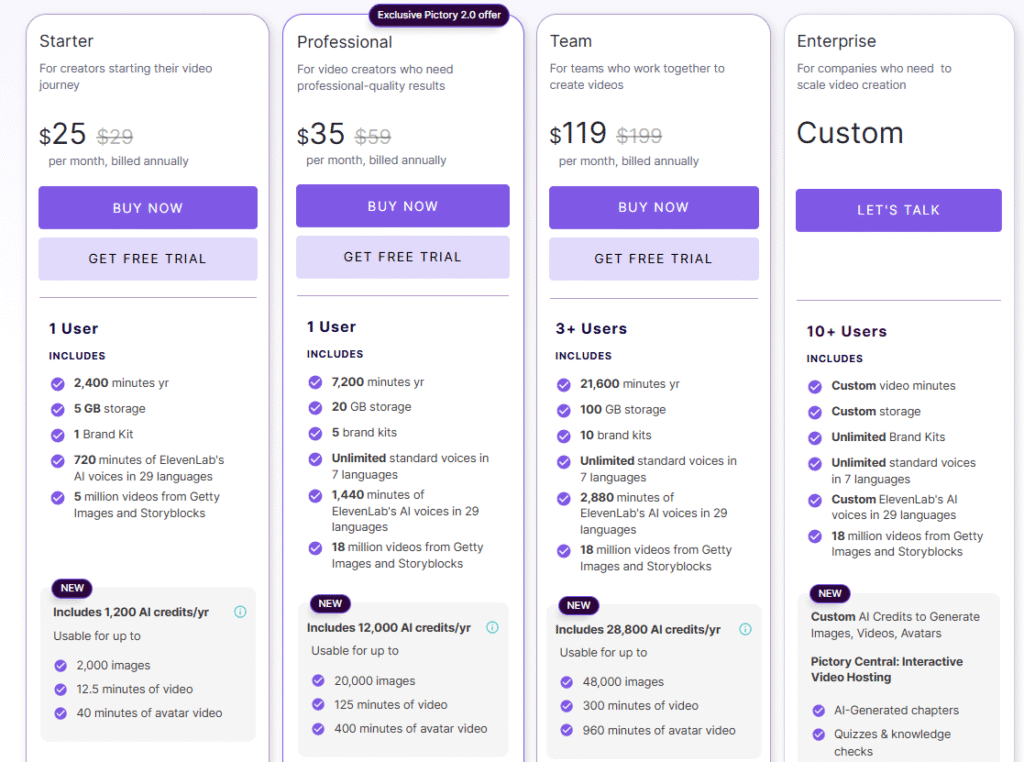The image size is (1024, 762).
Task: Click checkmark next to 100 GB storage
Action: tap(564, 410)
